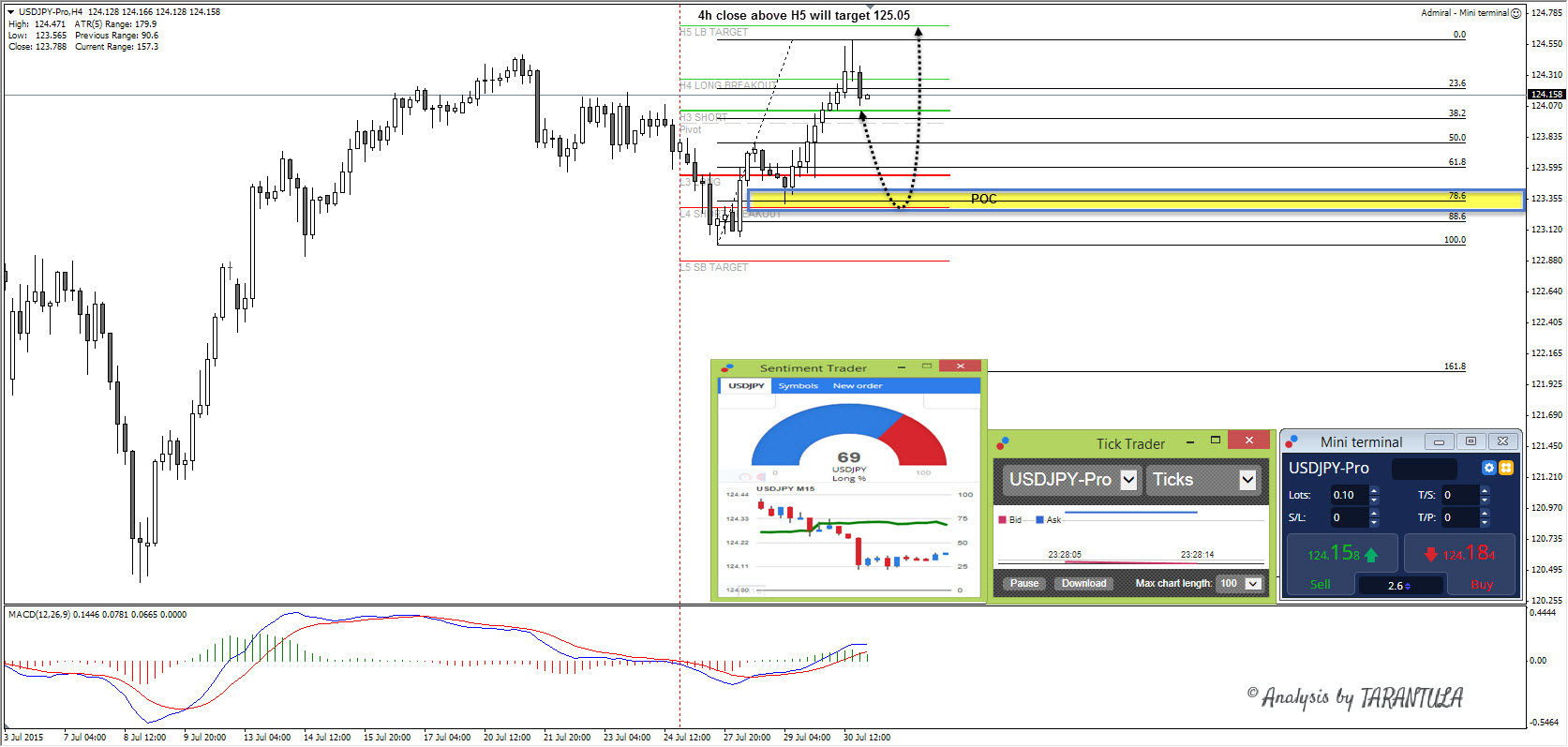
Task: Click the orange grid icon in Mini terminal
Action: pos(1506,468)
